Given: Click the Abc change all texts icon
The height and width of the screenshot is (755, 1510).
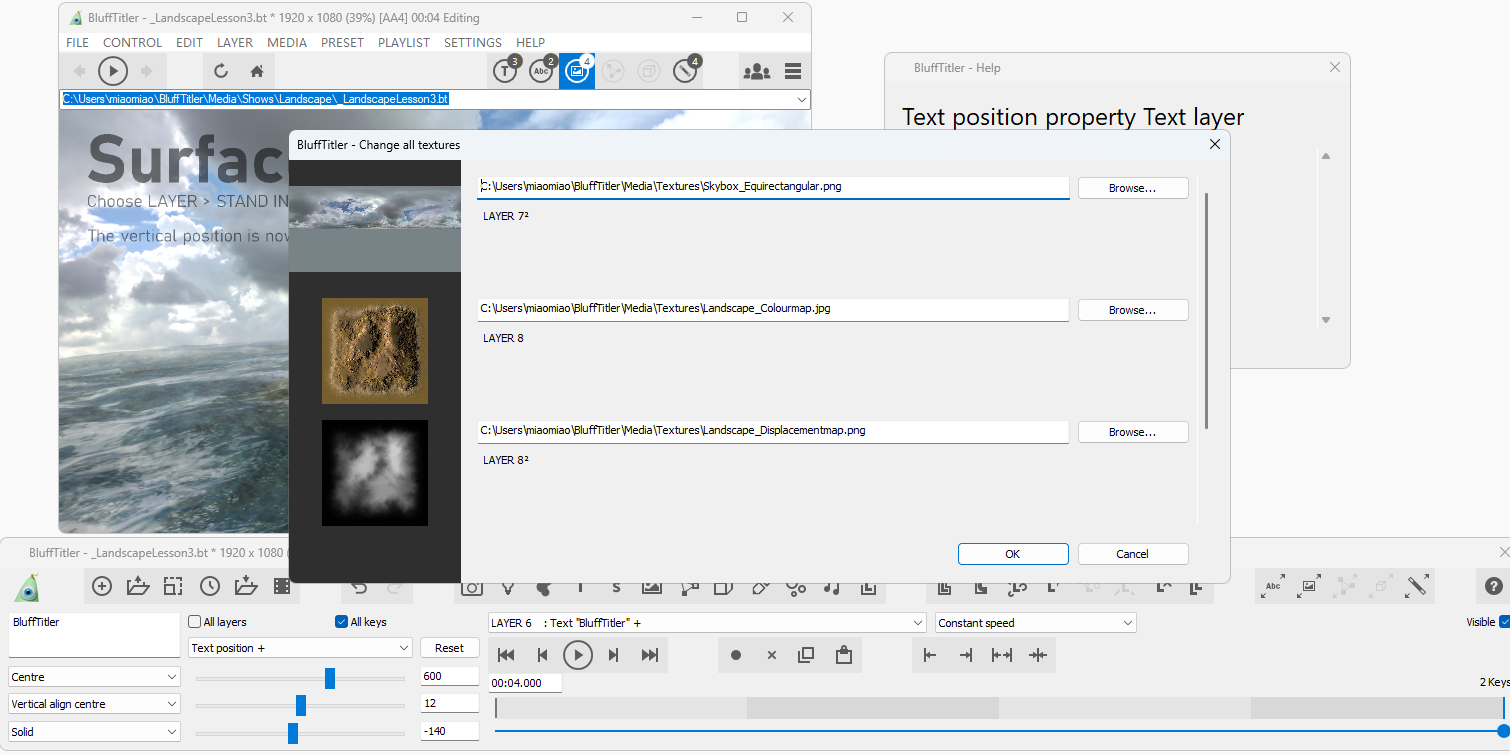Looking at the screenshot, I should pyautogui.click(x=541, y=71).
